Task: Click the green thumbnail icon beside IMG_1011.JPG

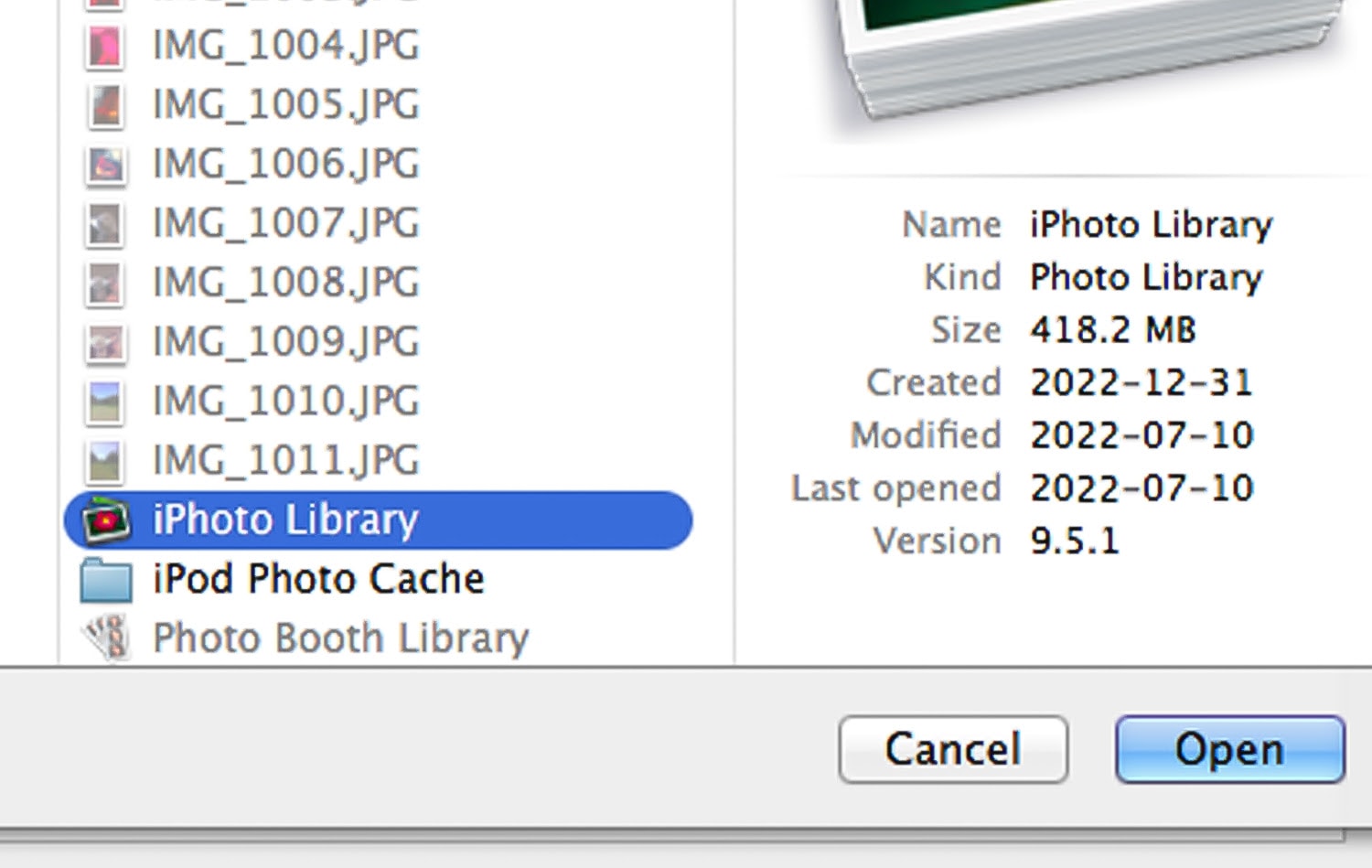Action: pos(104,459)
